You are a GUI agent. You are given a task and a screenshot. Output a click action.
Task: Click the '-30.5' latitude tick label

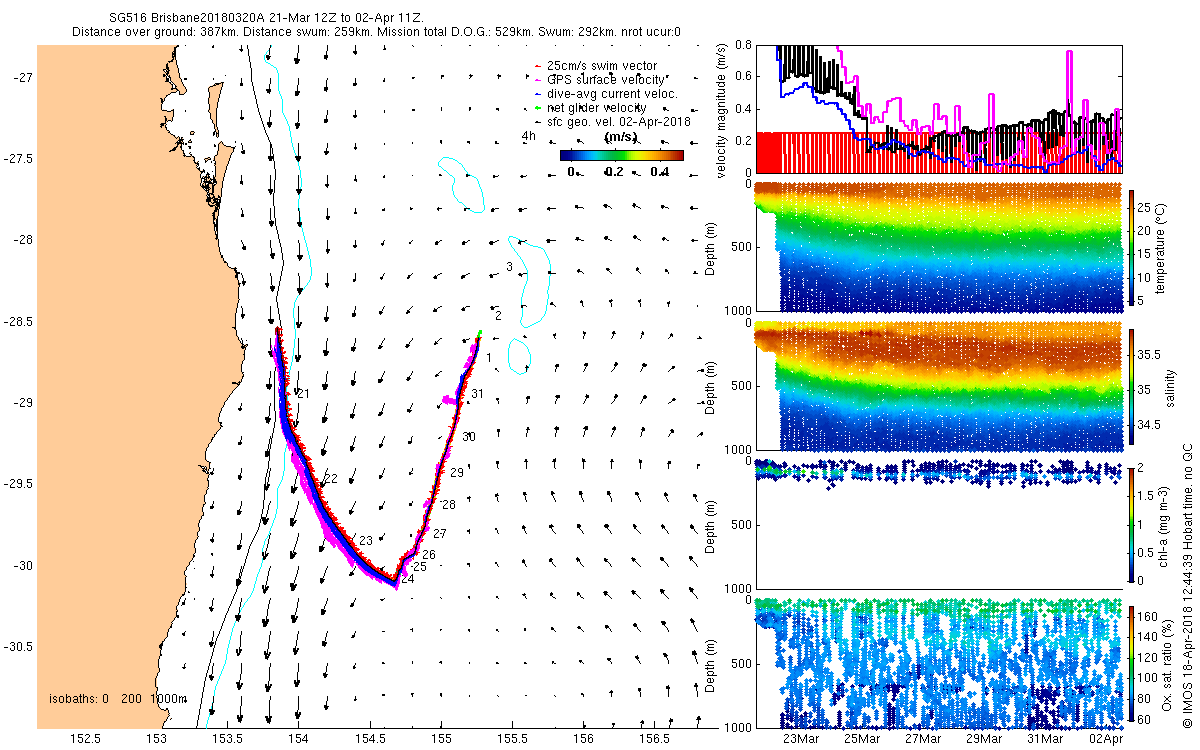tap(17, 646)
